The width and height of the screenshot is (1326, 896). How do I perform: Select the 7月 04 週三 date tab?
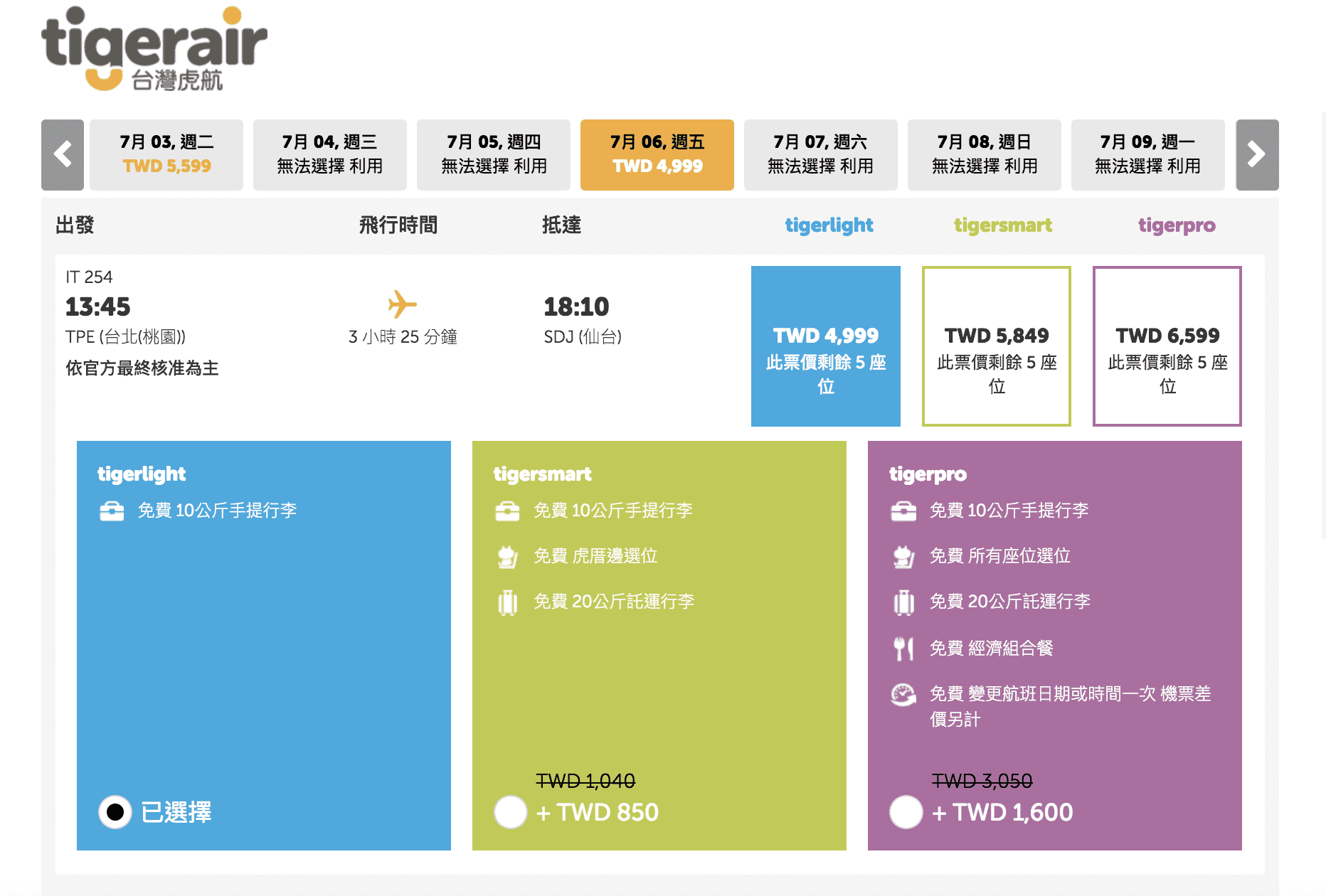tap(330, 155)
